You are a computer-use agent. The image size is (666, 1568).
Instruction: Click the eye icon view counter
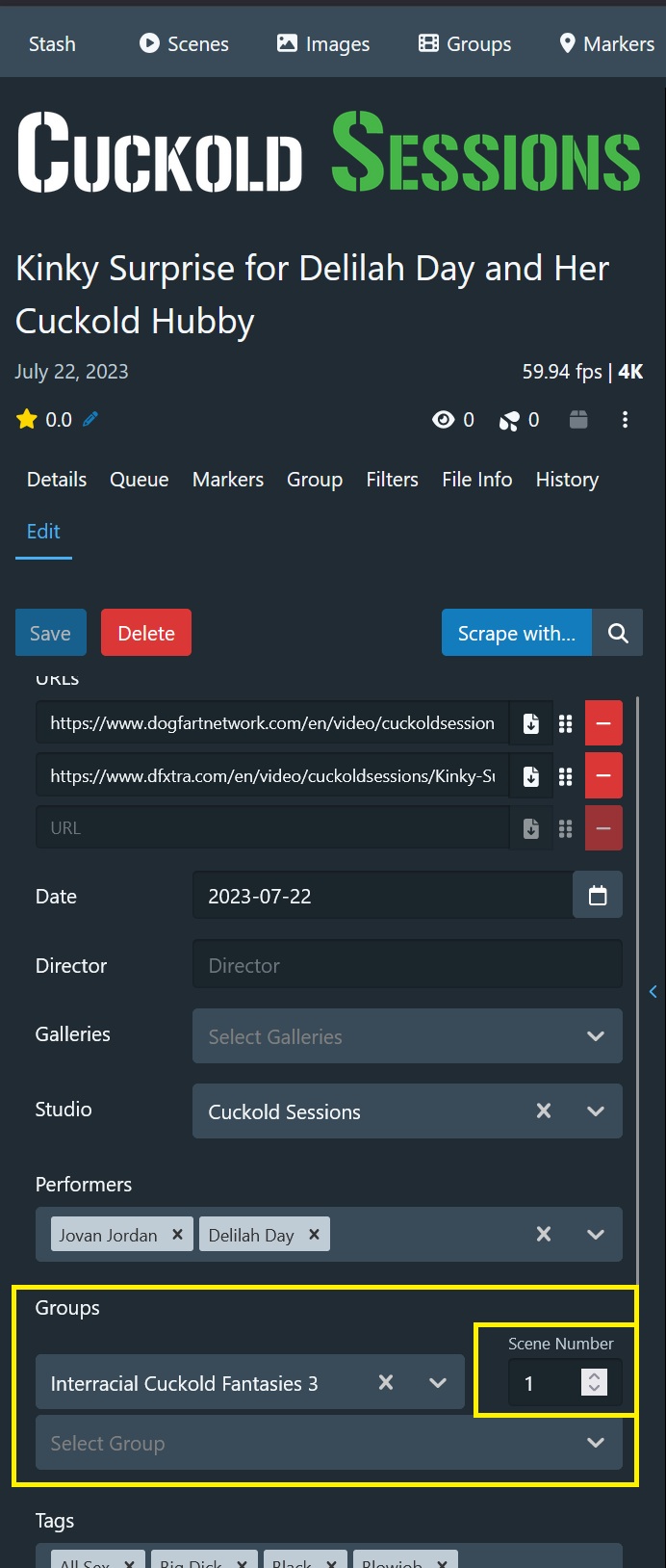coord(443,420)
